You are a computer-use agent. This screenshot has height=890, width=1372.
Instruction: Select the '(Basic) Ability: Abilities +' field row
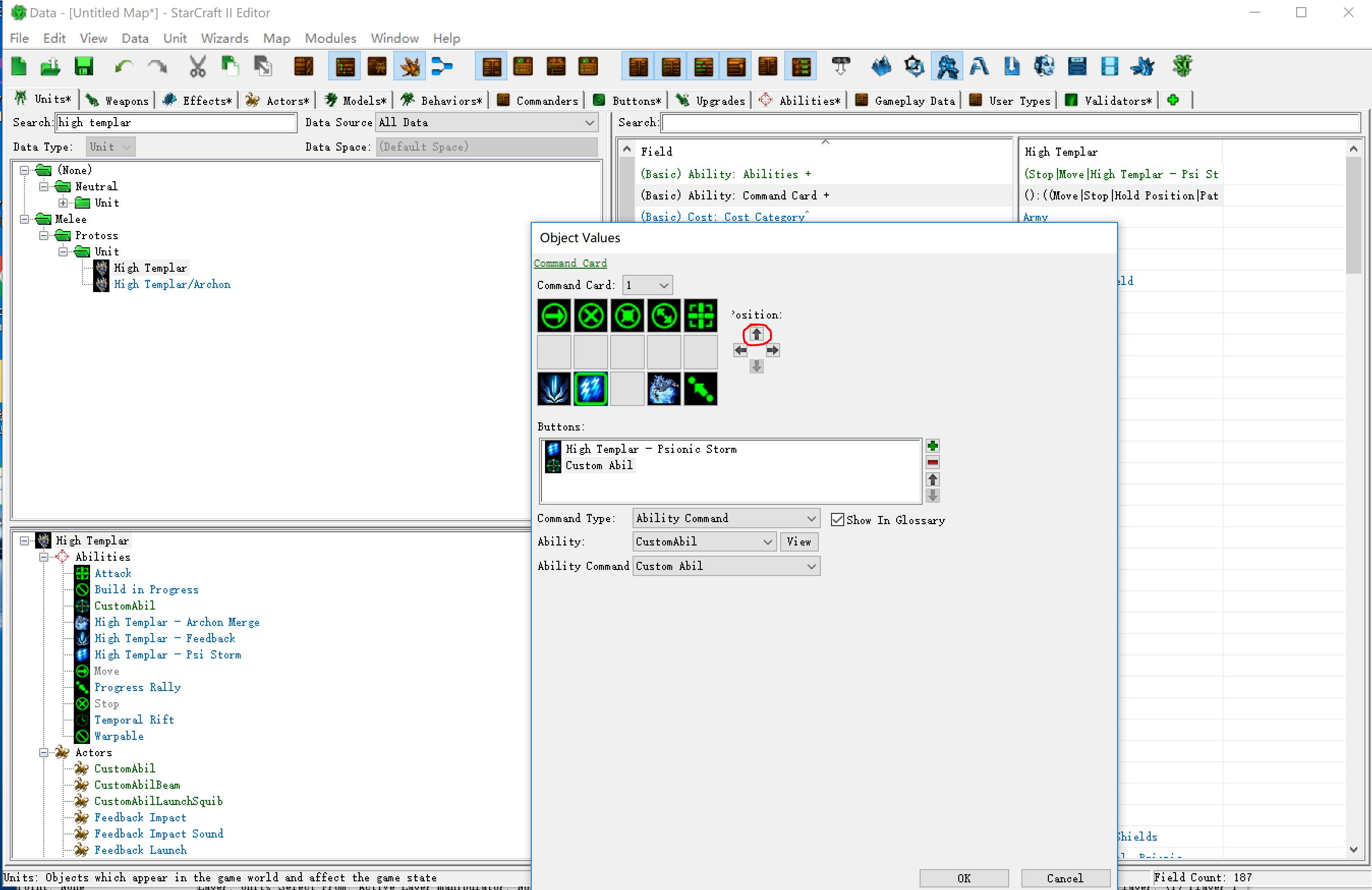[824, 174]
